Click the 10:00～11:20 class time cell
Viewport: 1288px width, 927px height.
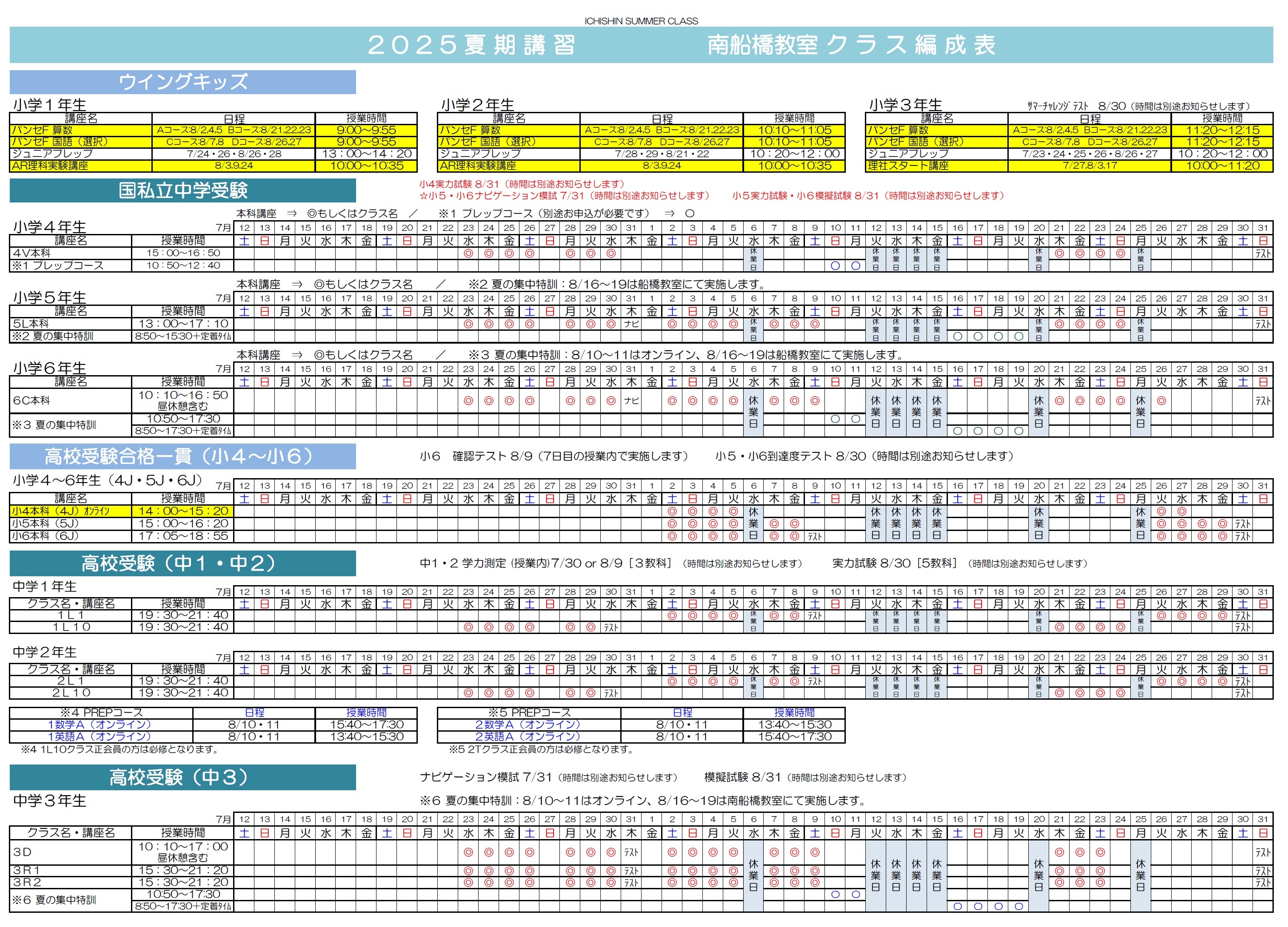coord(1222,166)
